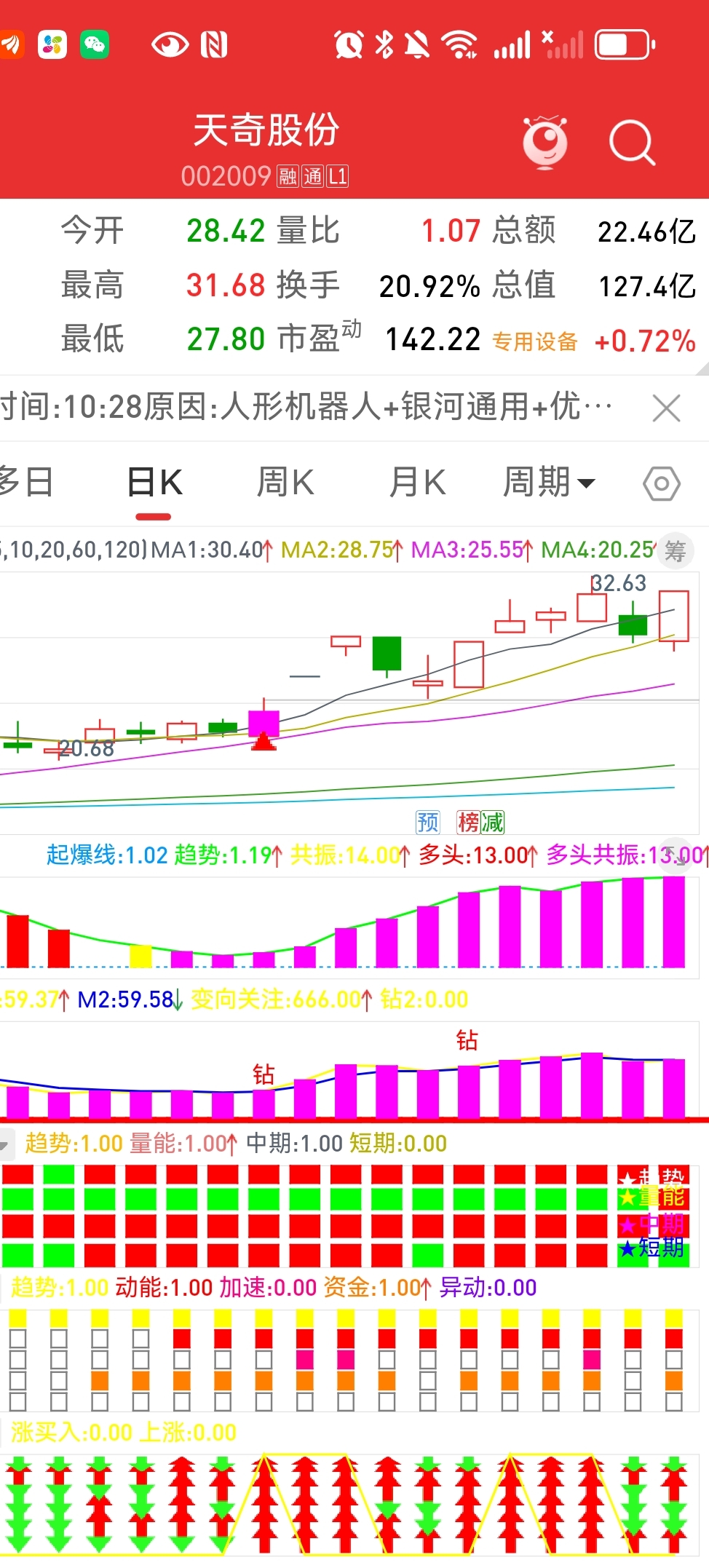Tap the 量能:1.00 indicator label

pyautogui.click(x=183, y=1144)
